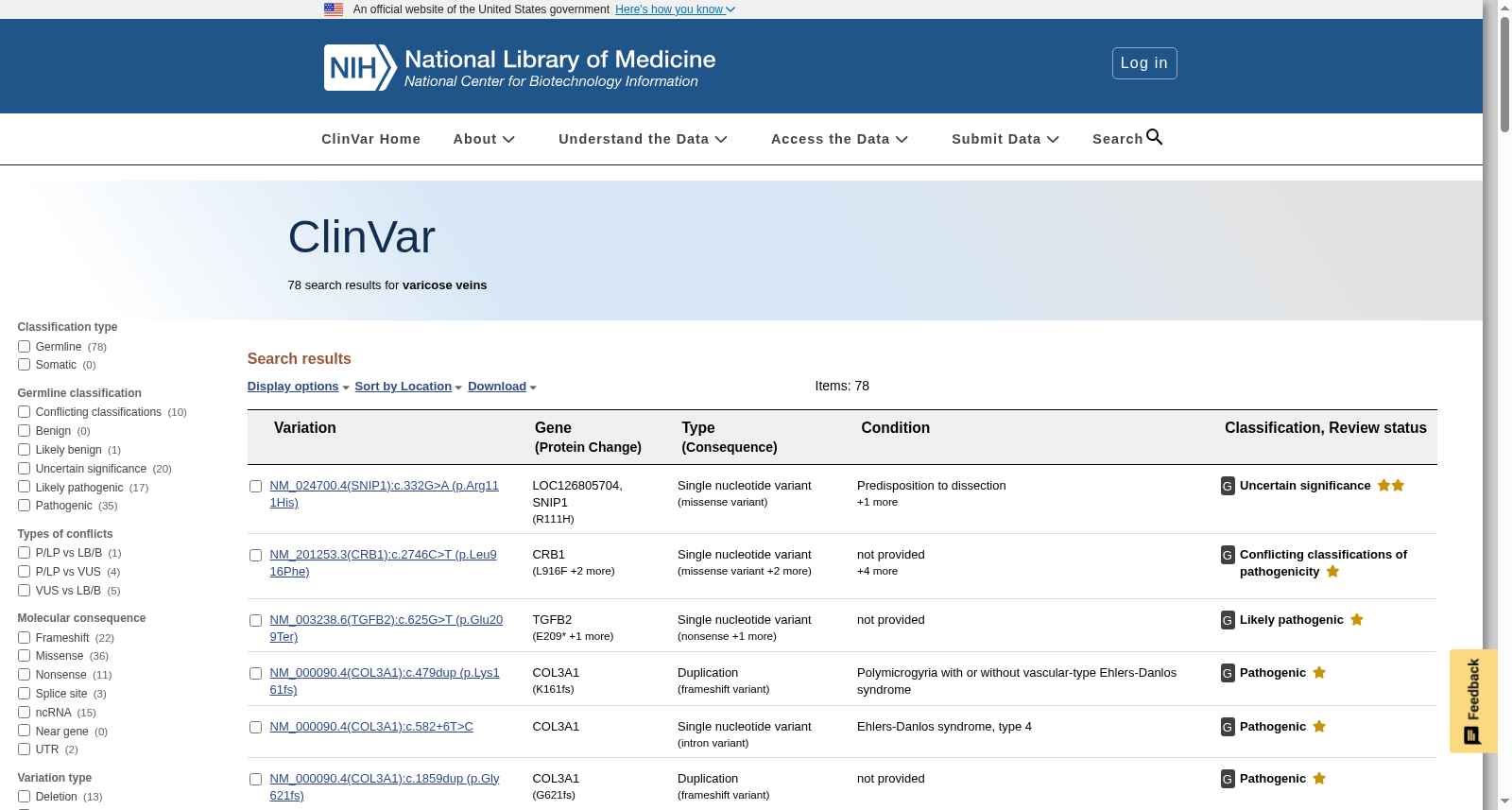Click 'Items: 78' count text
This screenshot has height=810, width=1512.
[842, 386]
